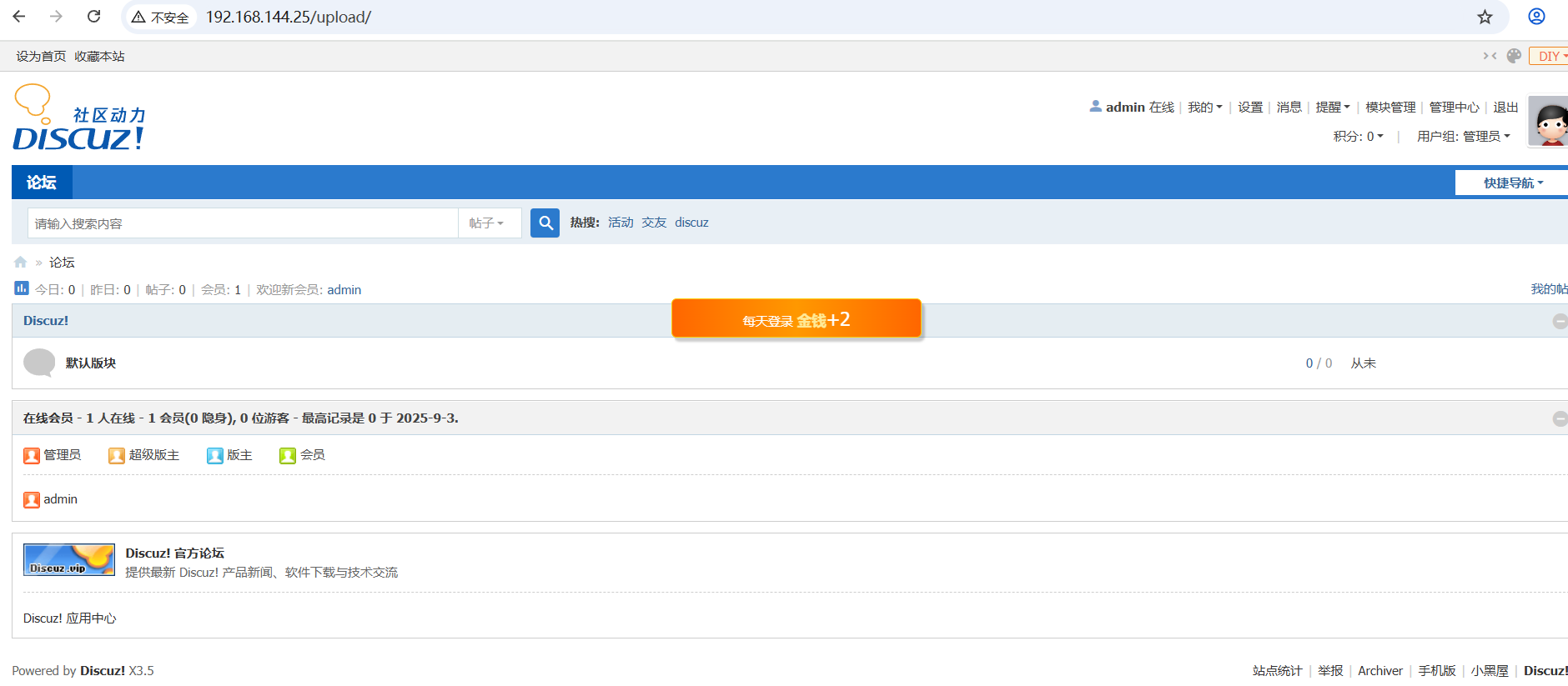Bookmark this page with the star icon
1568x686 pixels.
point(1485,17)
